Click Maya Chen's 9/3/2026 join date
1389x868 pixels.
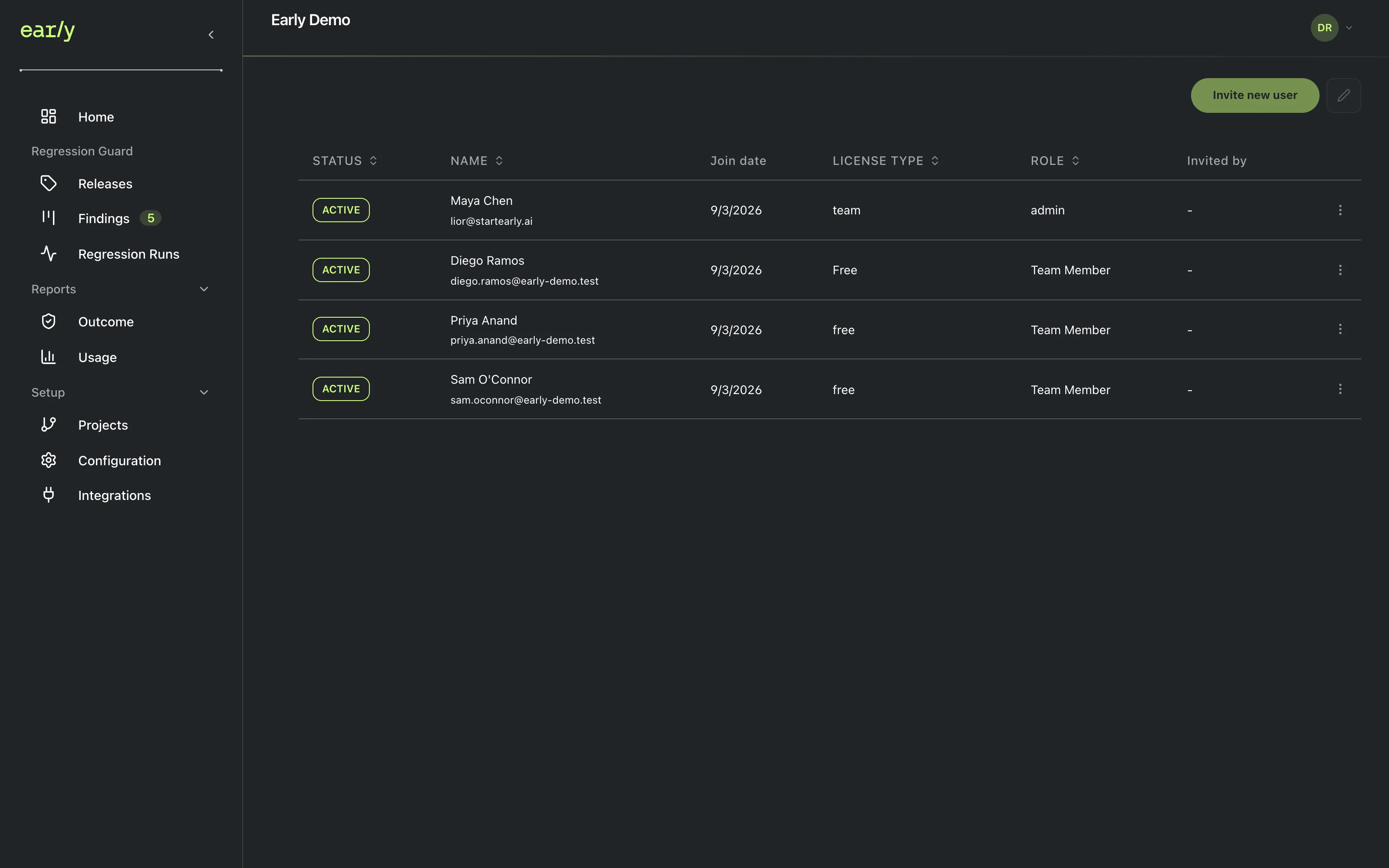[x=736, y=210]
